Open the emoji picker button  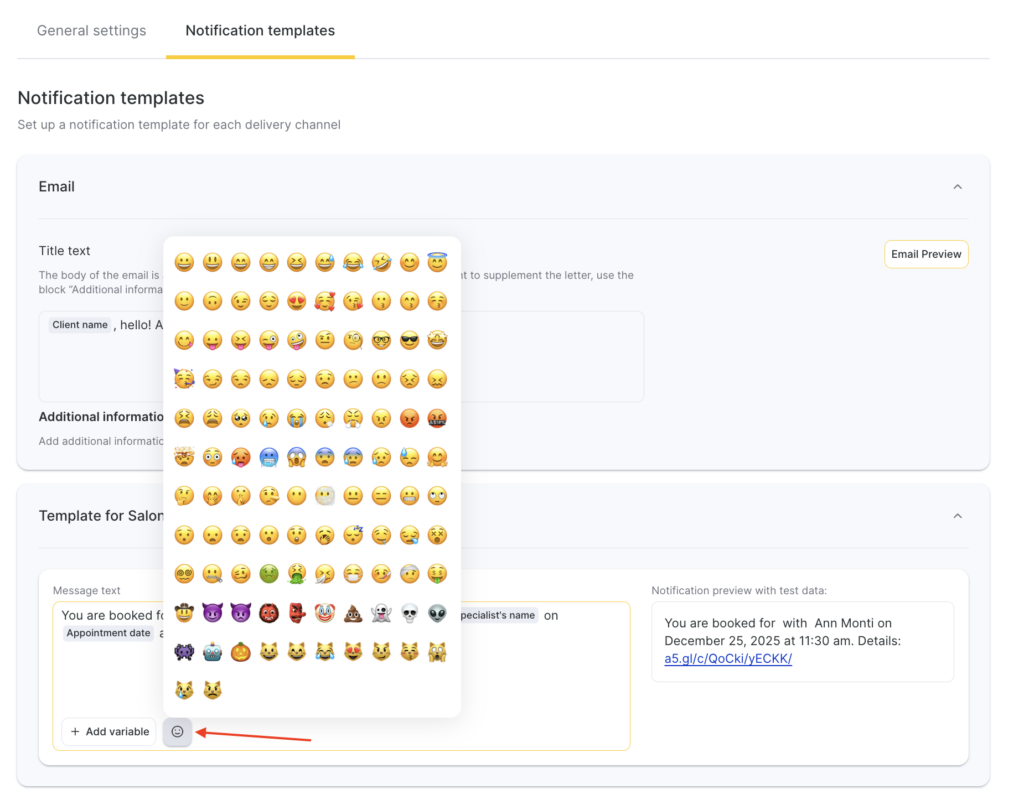[177, 732]
